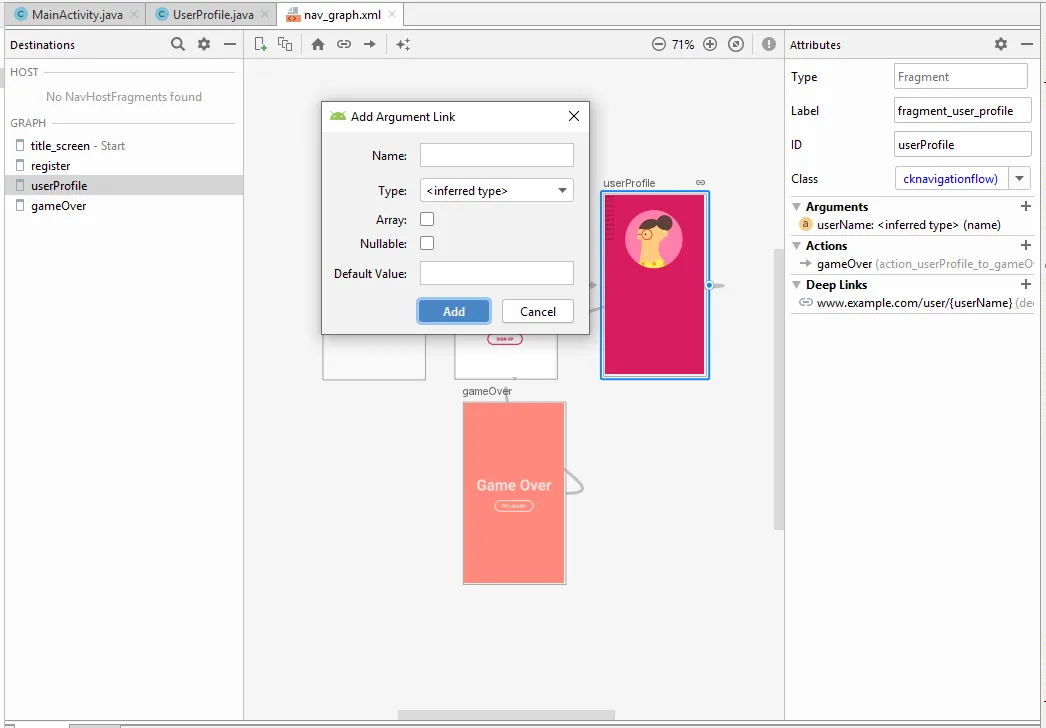Viewport: 1046px width, 728px height.
Task: Enable the Array checkbox in dialog
Action: tap(425, 219)
